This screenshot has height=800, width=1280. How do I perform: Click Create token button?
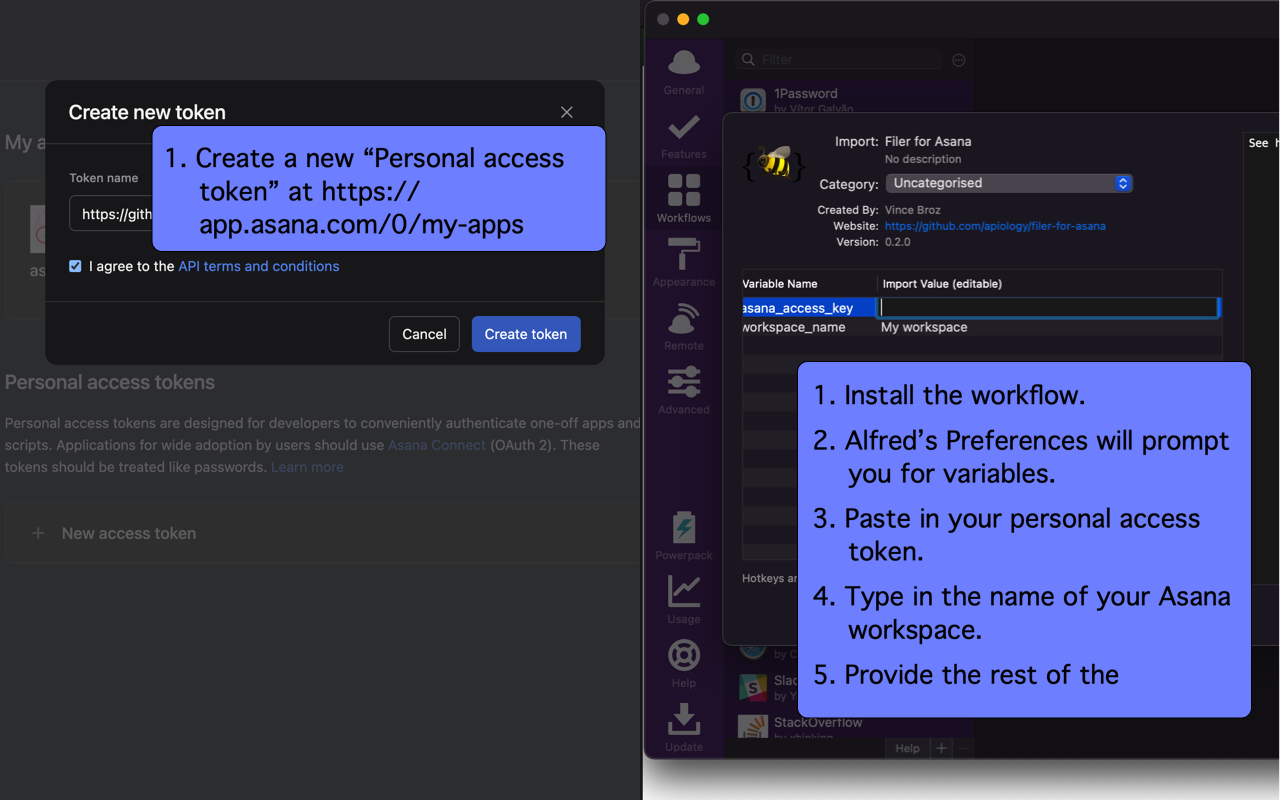tap(526, 334)
